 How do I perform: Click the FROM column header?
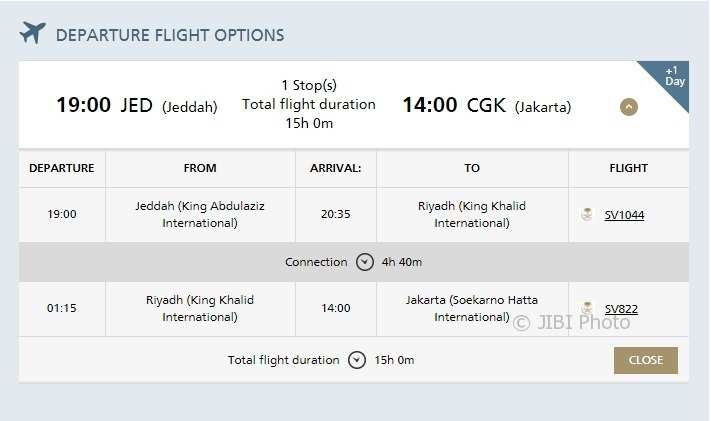coord(200,168)
